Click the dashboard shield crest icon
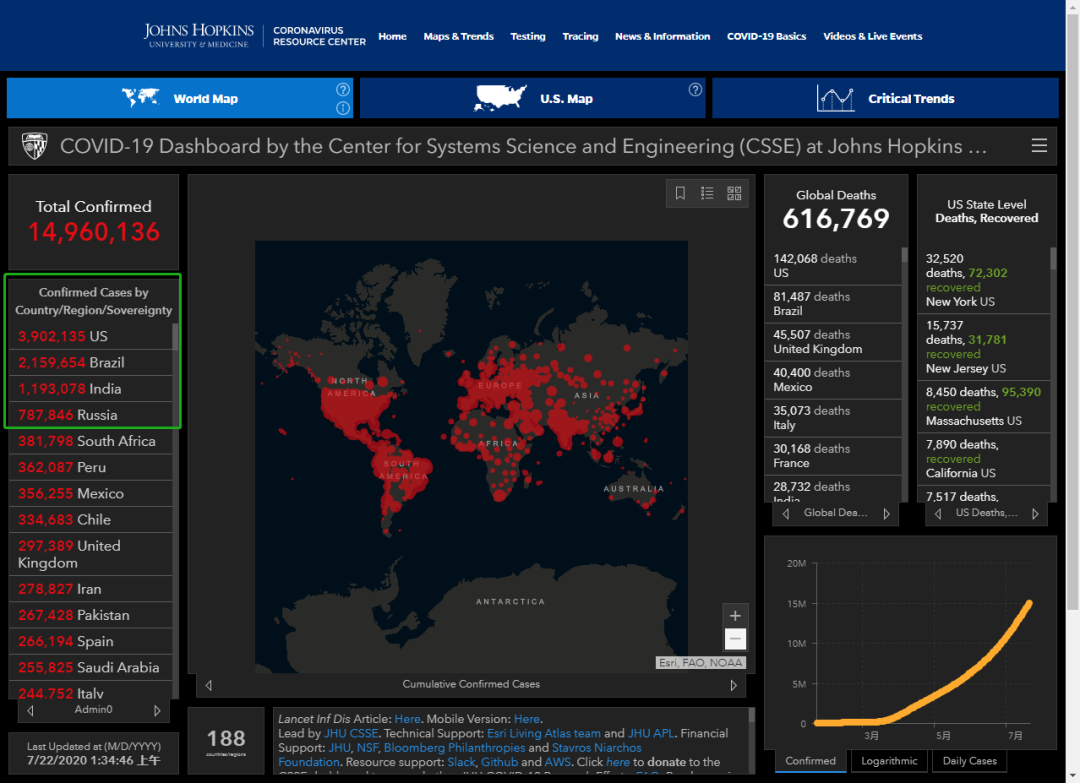The width and height of the screenshot is (1080, 783). tap(34, 146)
